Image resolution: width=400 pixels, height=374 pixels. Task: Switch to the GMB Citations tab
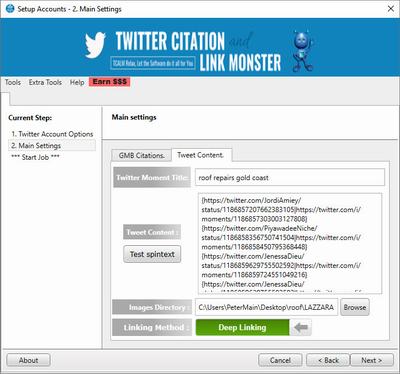(142, 155)
